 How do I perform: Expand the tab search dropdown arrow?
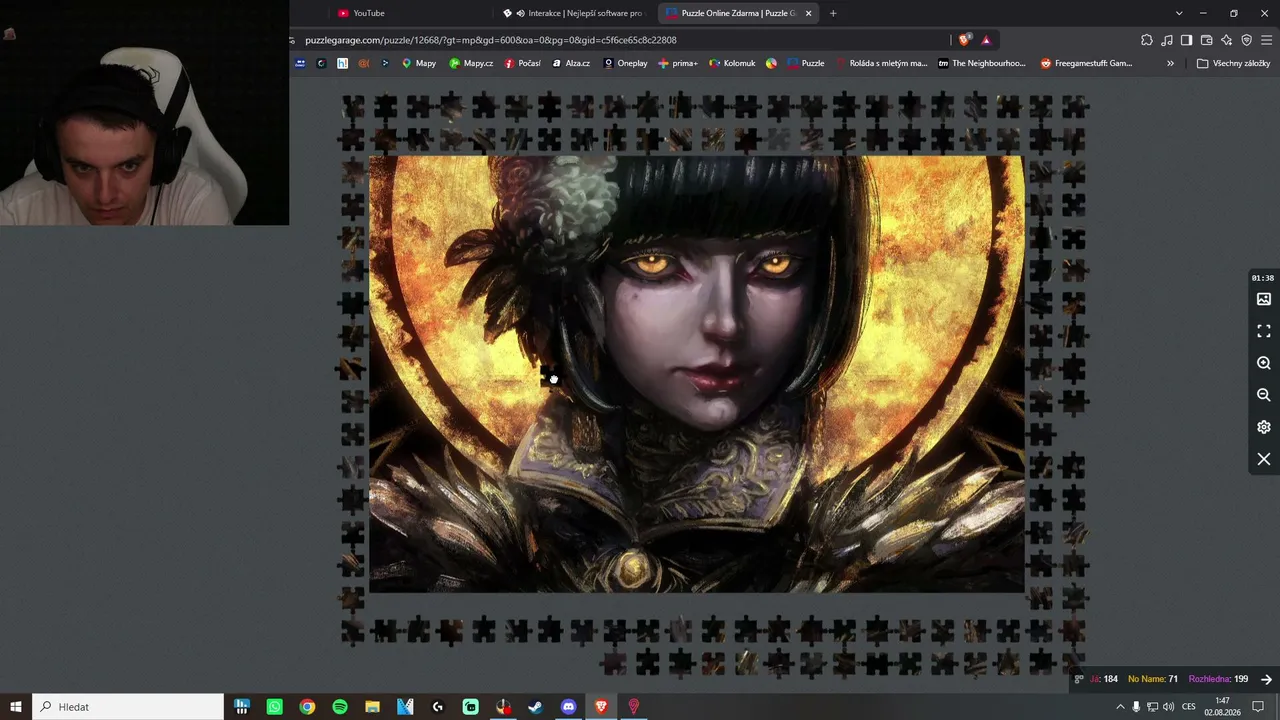[1179, 13]
